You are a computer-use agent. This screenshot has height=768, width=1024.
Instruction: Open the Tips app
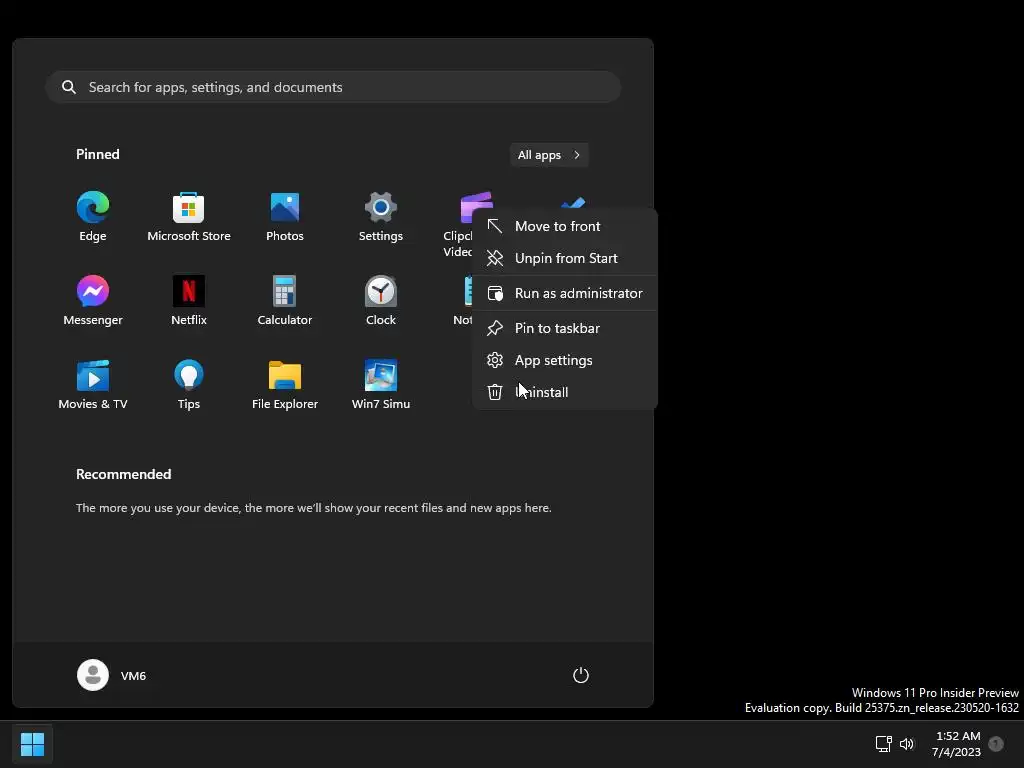189,385
